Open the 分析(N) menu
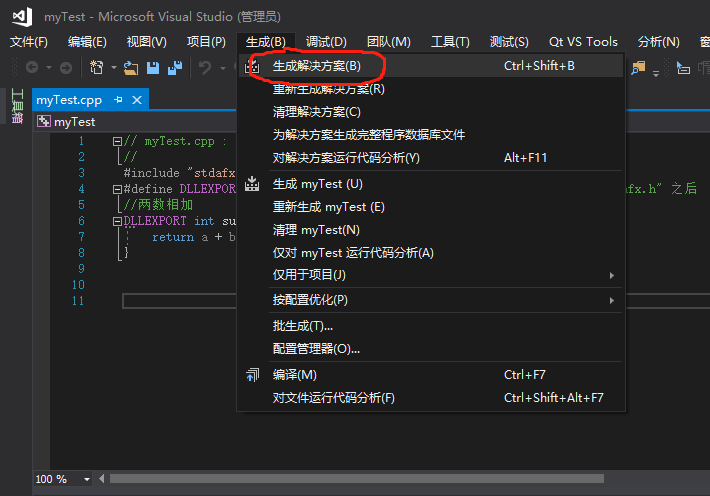The height and width of the screenshot is (496, 710). click(658, 42)
